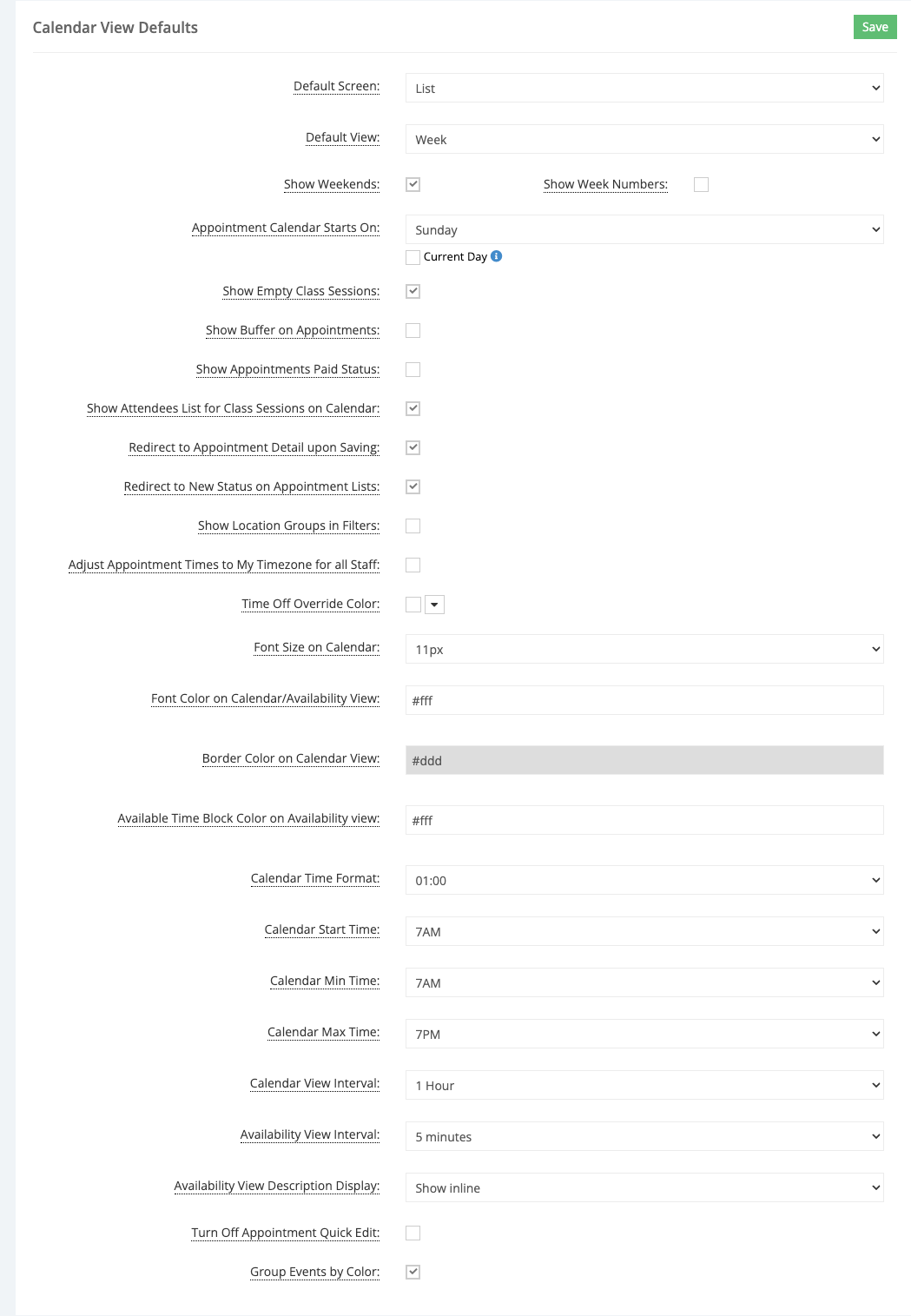Click the info icon next to Current Day
This screenshot has height=1316, width=911.
496,256
